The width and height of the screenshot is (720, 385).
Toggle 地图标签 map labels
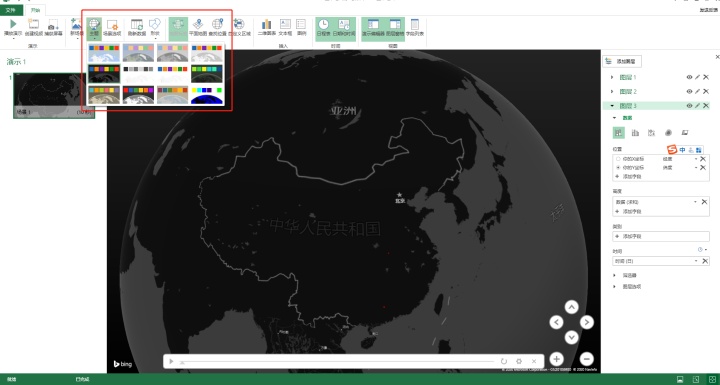178,28
